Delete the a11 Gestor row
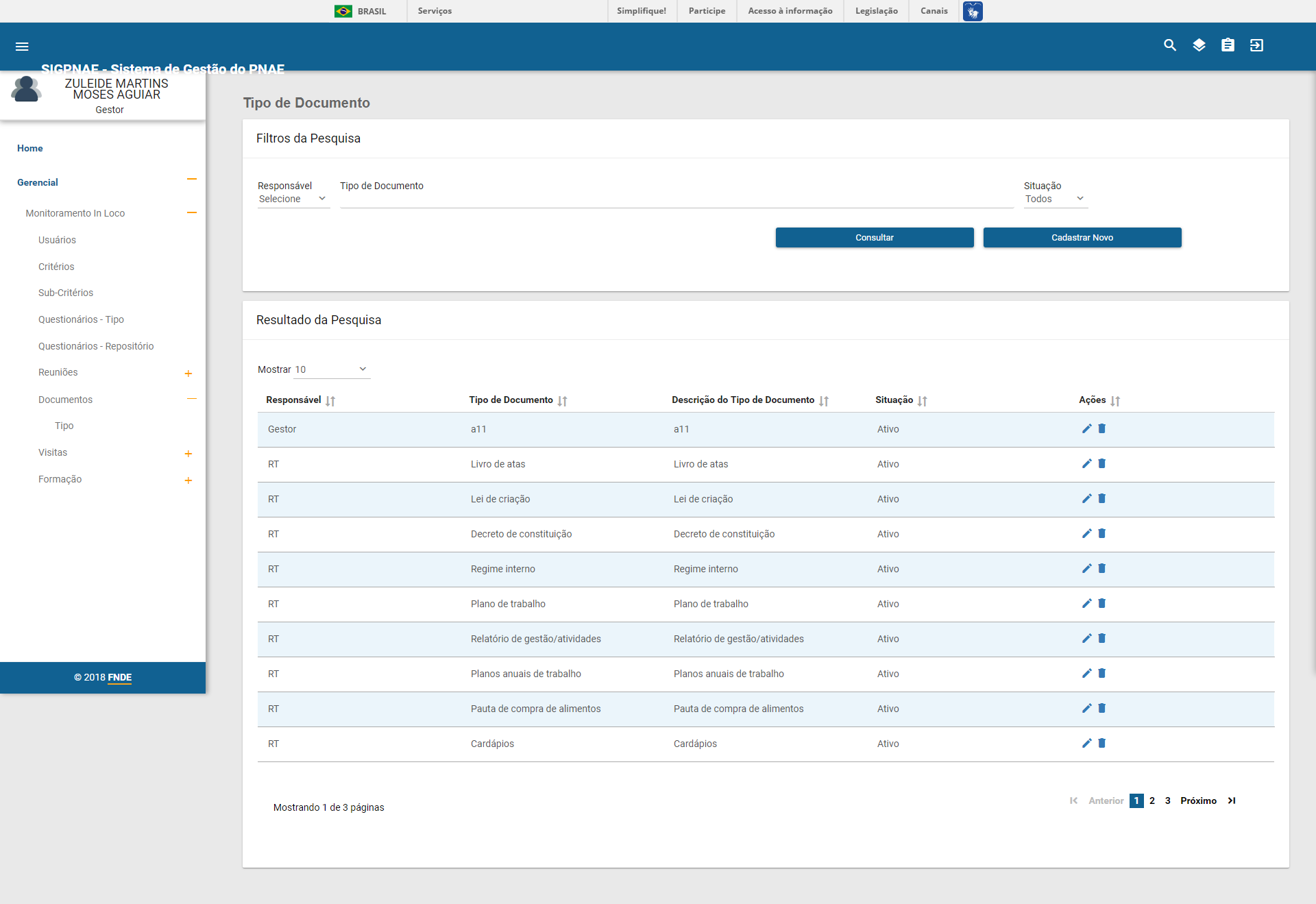Image resolution: width=1316 pixels, height=904 pixels. click(x=1102, y=428)
